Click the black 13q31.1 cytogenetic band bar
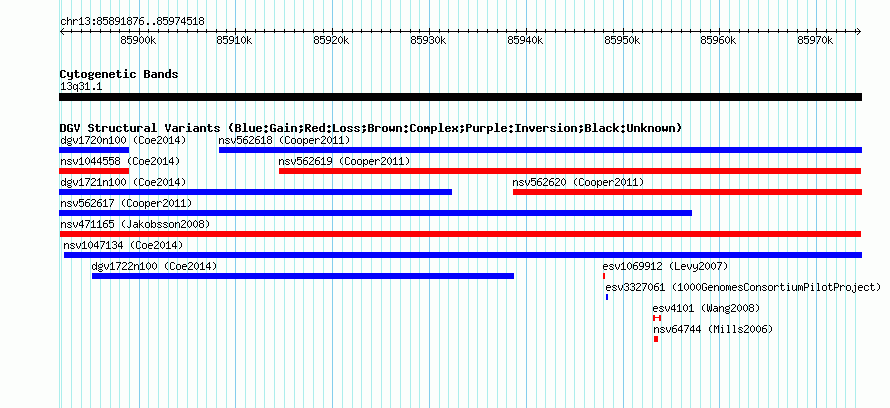Image resolution: width=890 pixels, height=408 pixels. (460, 97)
